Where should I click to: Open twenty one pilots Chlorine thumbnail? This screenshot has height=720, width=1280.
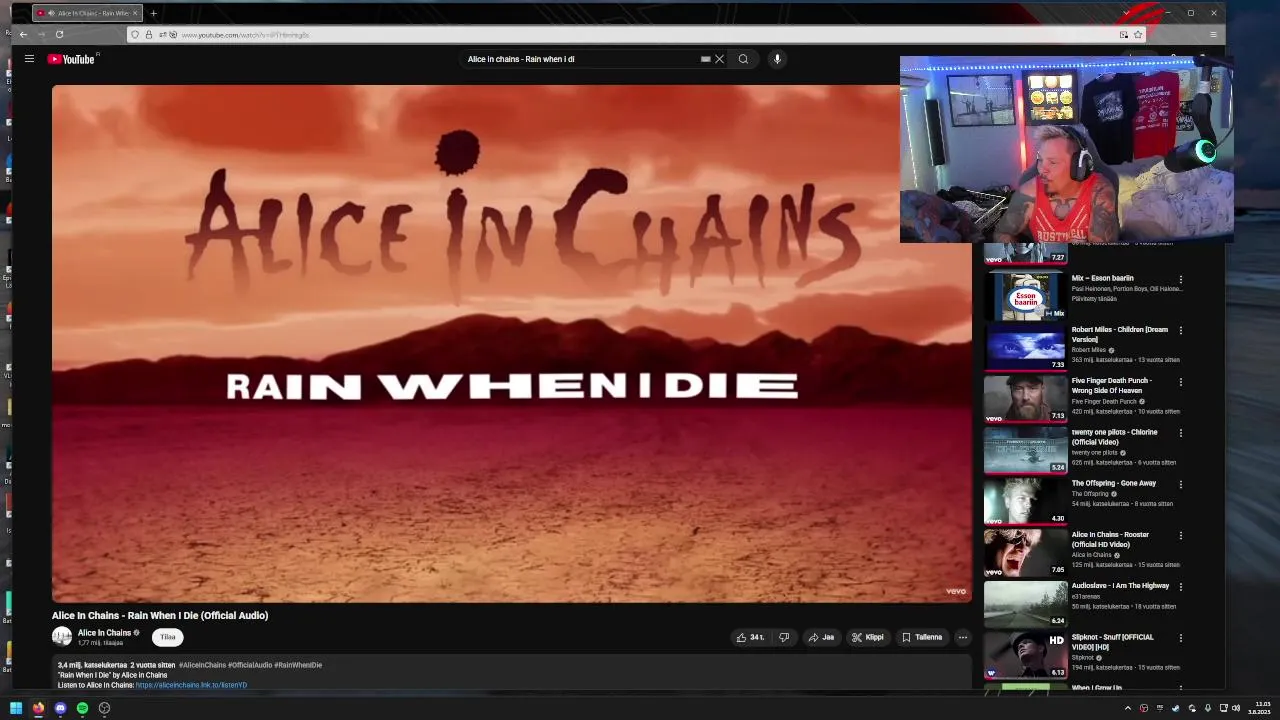click(1025, 449)
